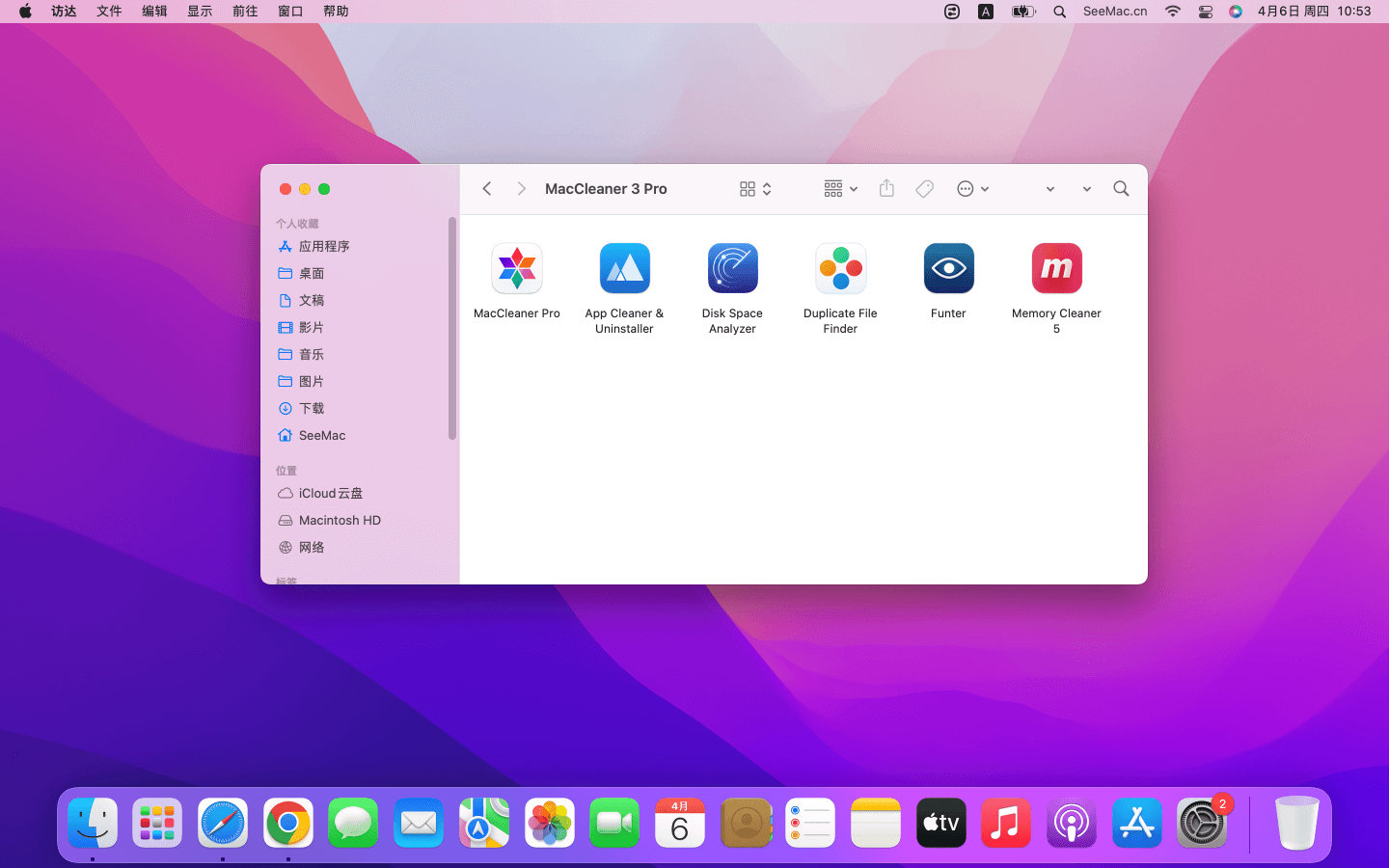Select the Funter app icon

pyautogui.click(x=949, y=268)
